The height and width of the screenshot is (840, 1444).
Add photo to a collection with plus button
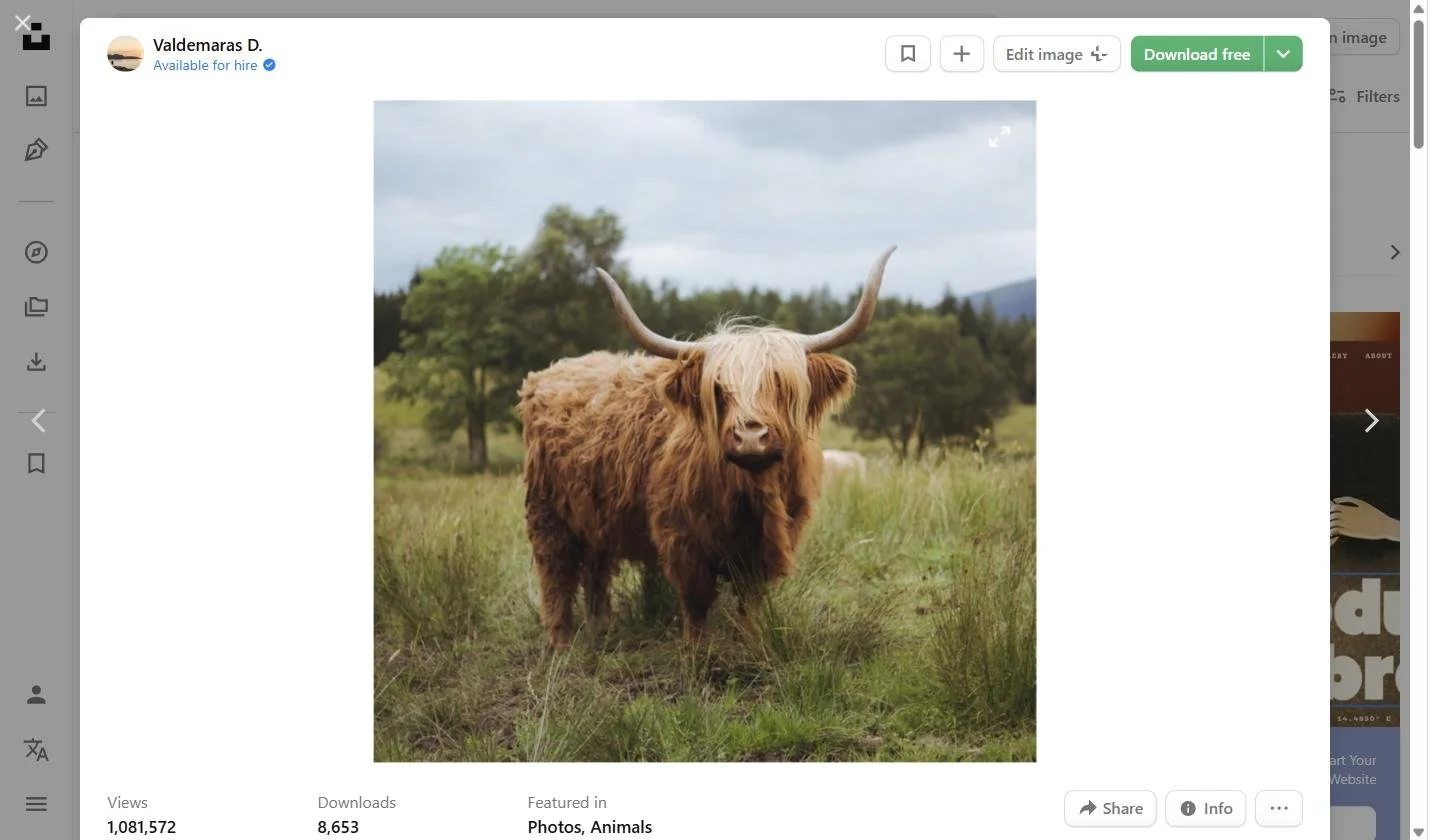(x=961, y=53)
